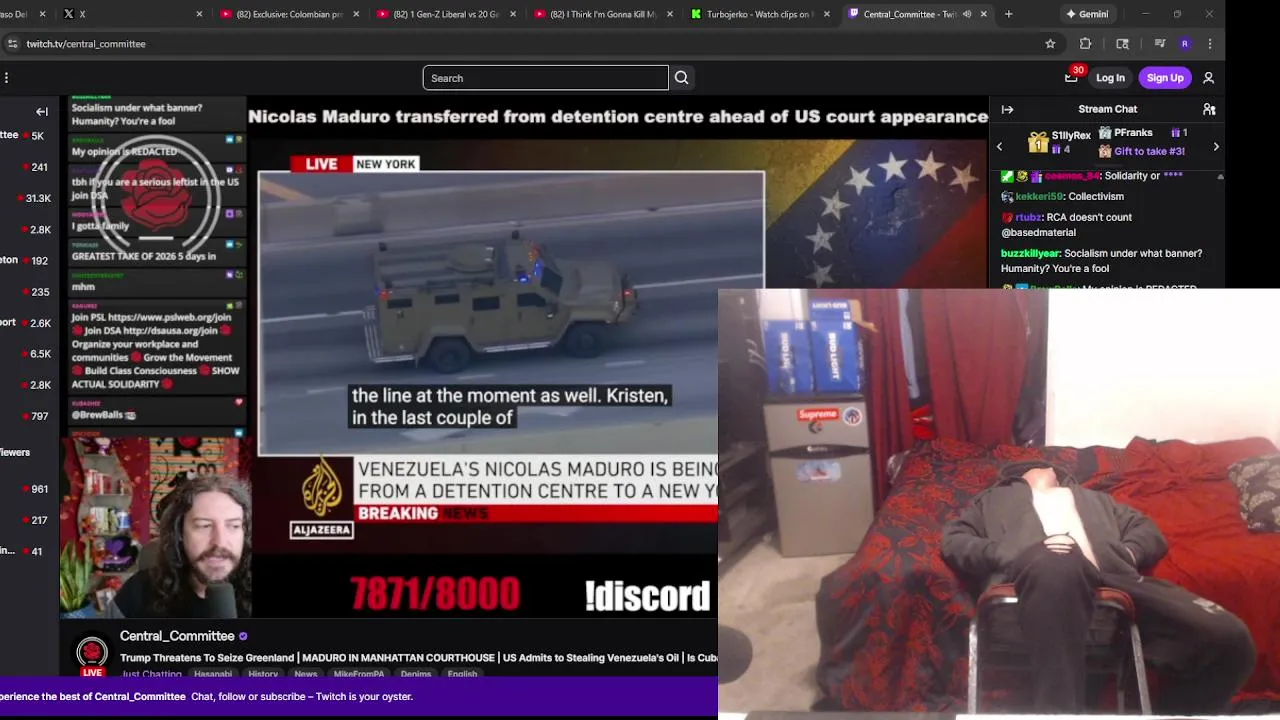Screen dimensions: 1280x720
Task: Open the Chrome extensions puzzle icon
Action: point(1085,44)
